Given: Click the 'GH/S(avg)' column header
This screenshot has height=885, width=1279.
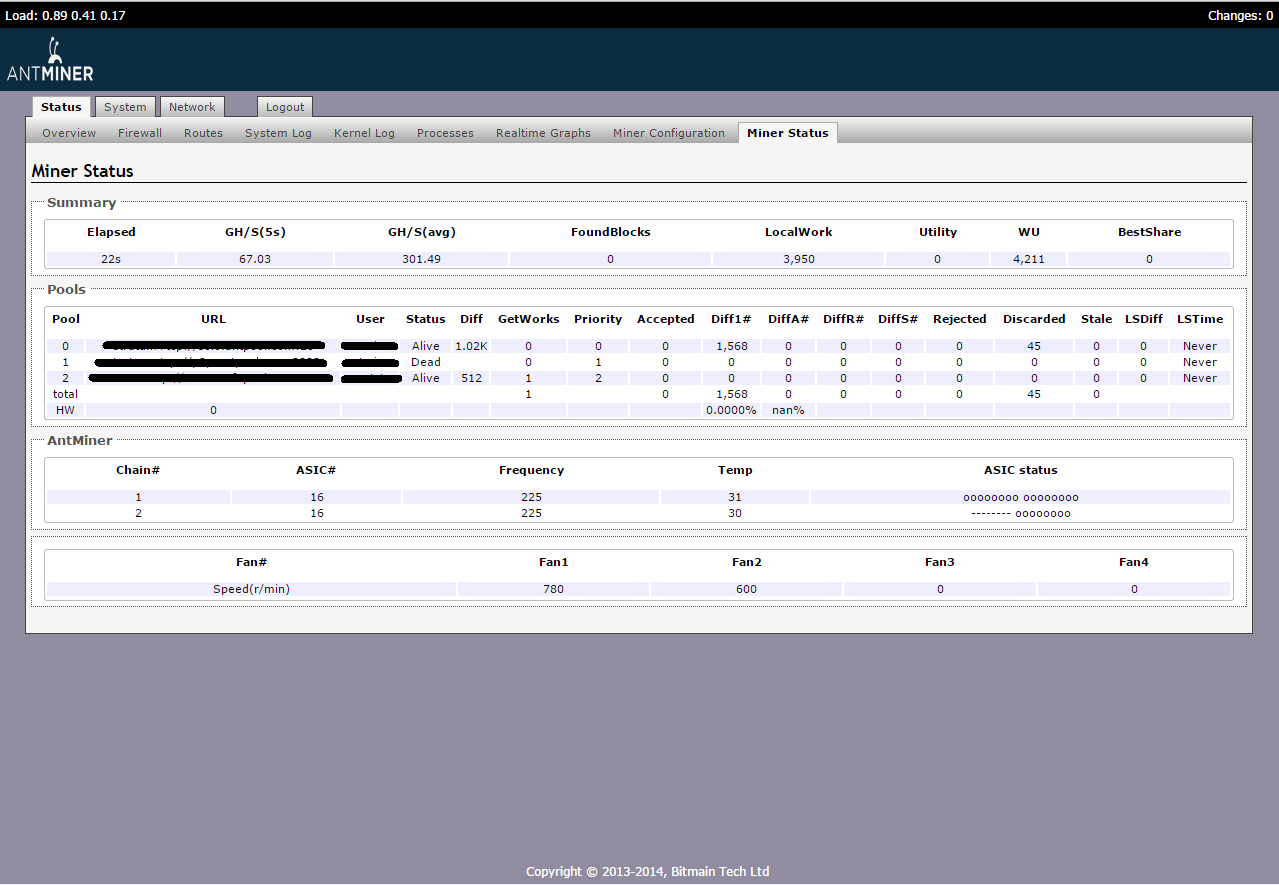Looking at the screenshot, I should [422, 232].
